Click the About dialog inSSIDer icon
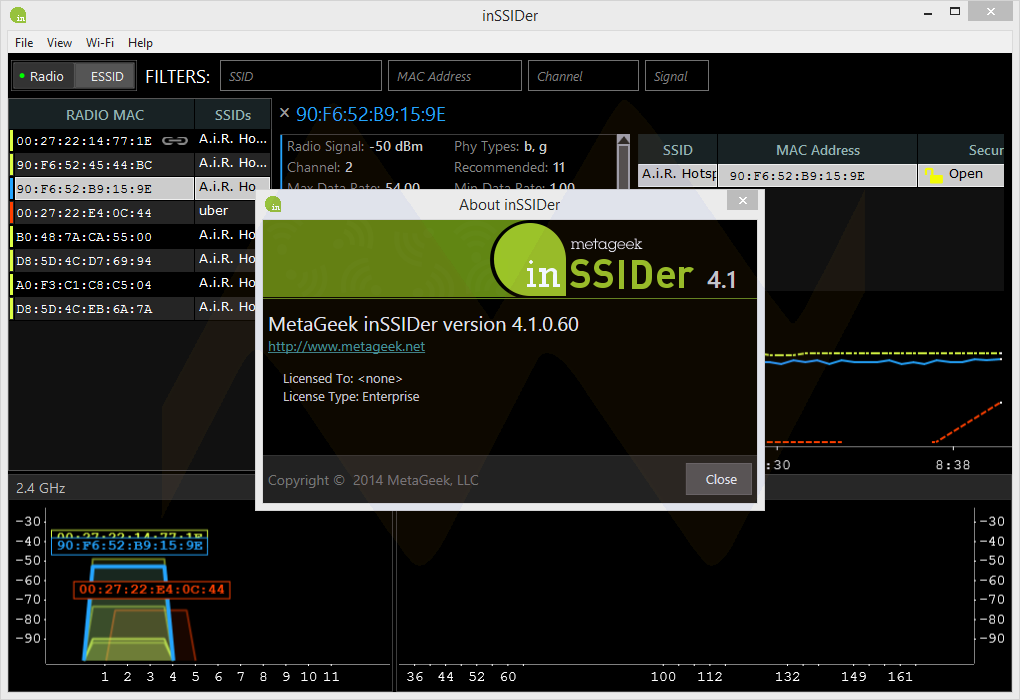The width and height of the screenshot is (1020, 700). coord(274,204)
